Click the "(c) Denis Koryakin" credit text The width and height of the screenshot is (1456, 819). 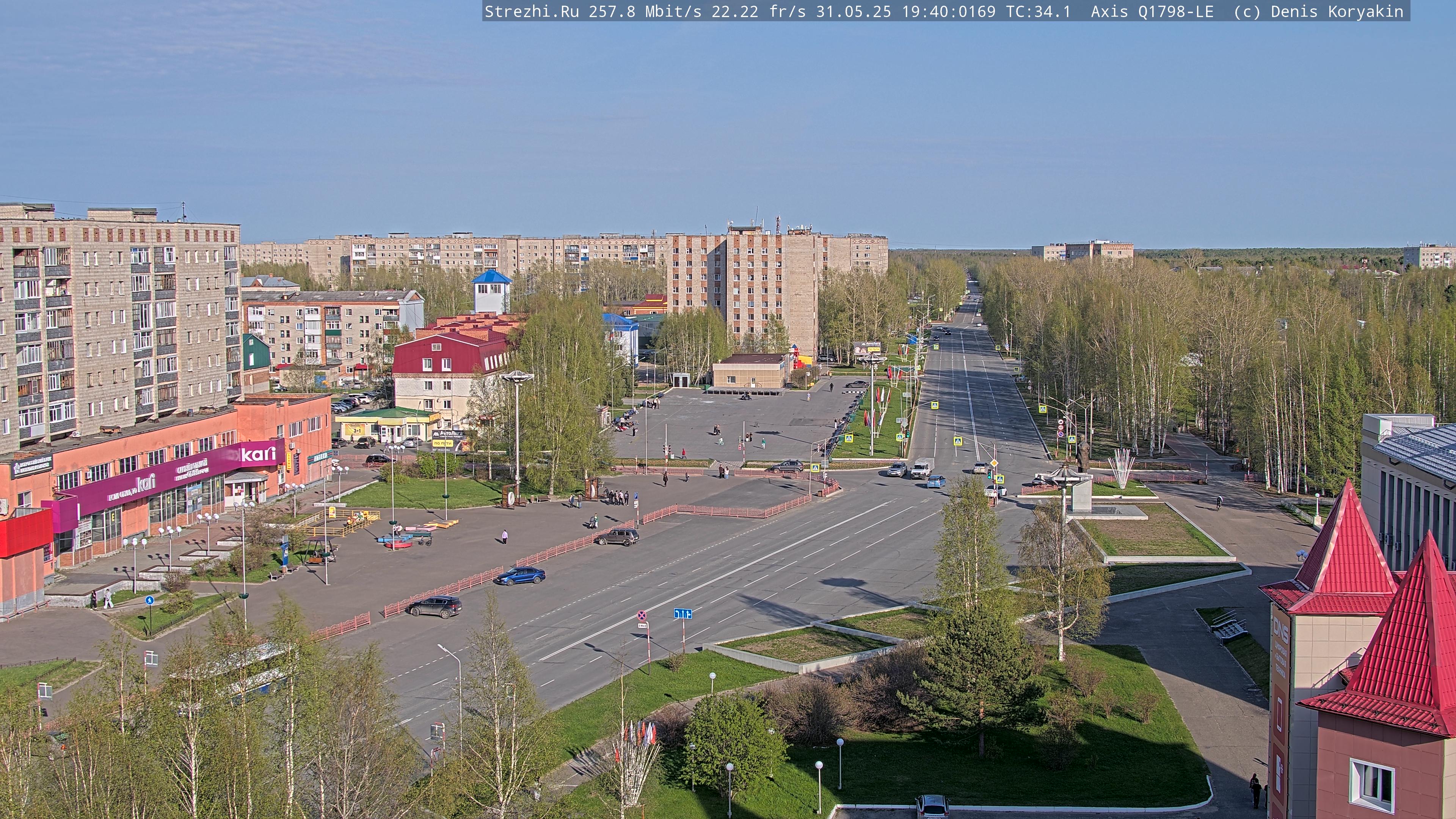[x=1319, y=12]
